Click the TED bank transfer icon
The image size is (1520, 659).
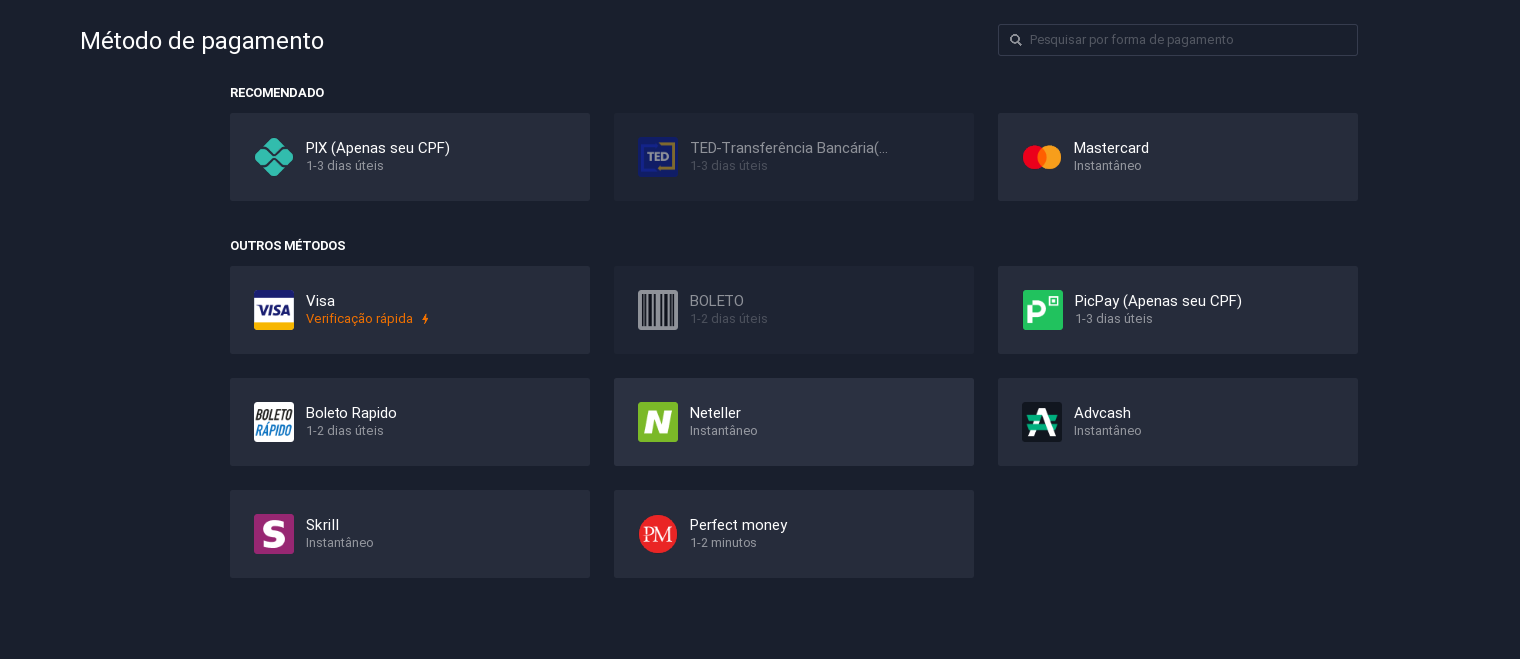coord(658,157)
